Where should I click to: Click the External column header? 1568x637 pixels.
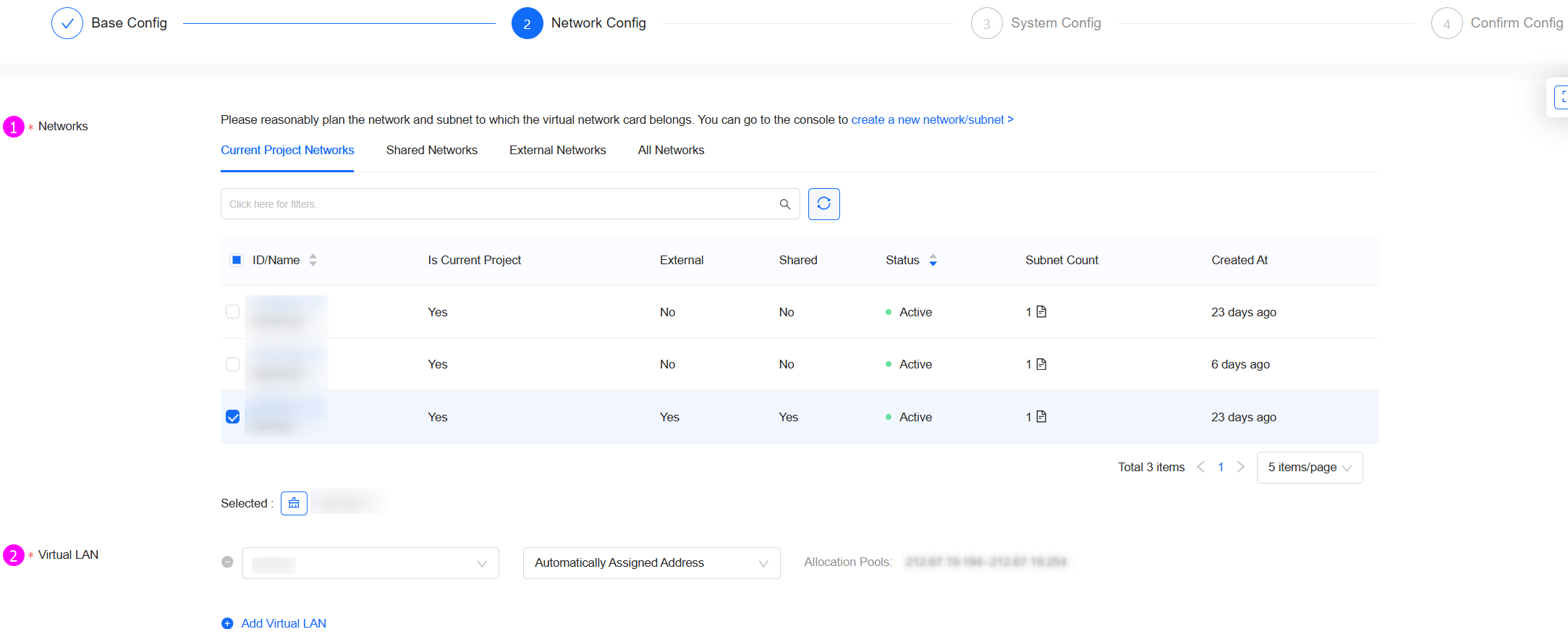[682, 260]
